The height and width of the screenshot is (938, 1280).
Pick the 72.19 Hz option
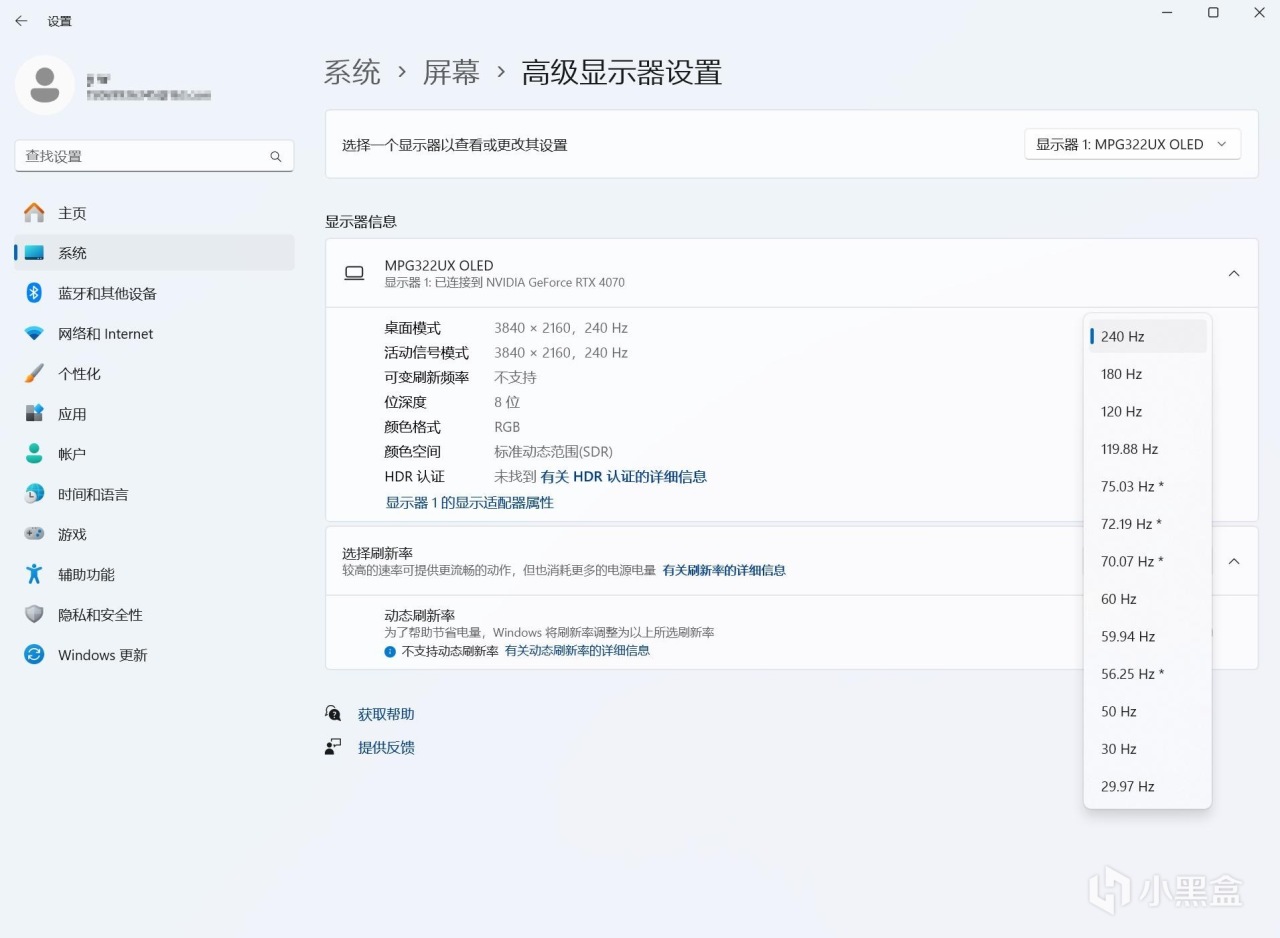point(1147,524)
